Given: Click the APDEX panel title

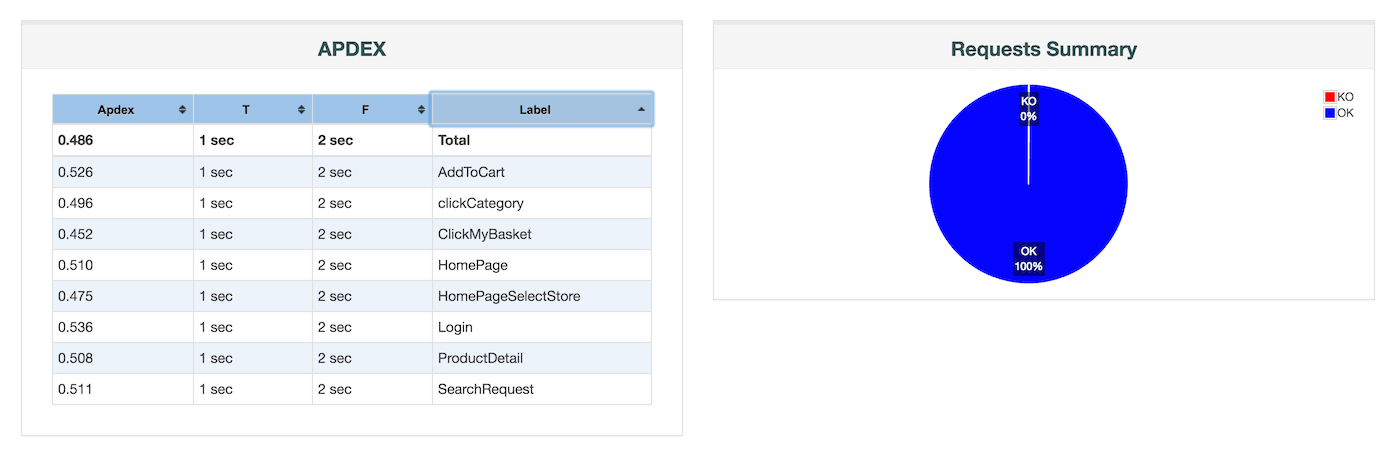Looking at the screenshot, I should click(x=352, y=49).
